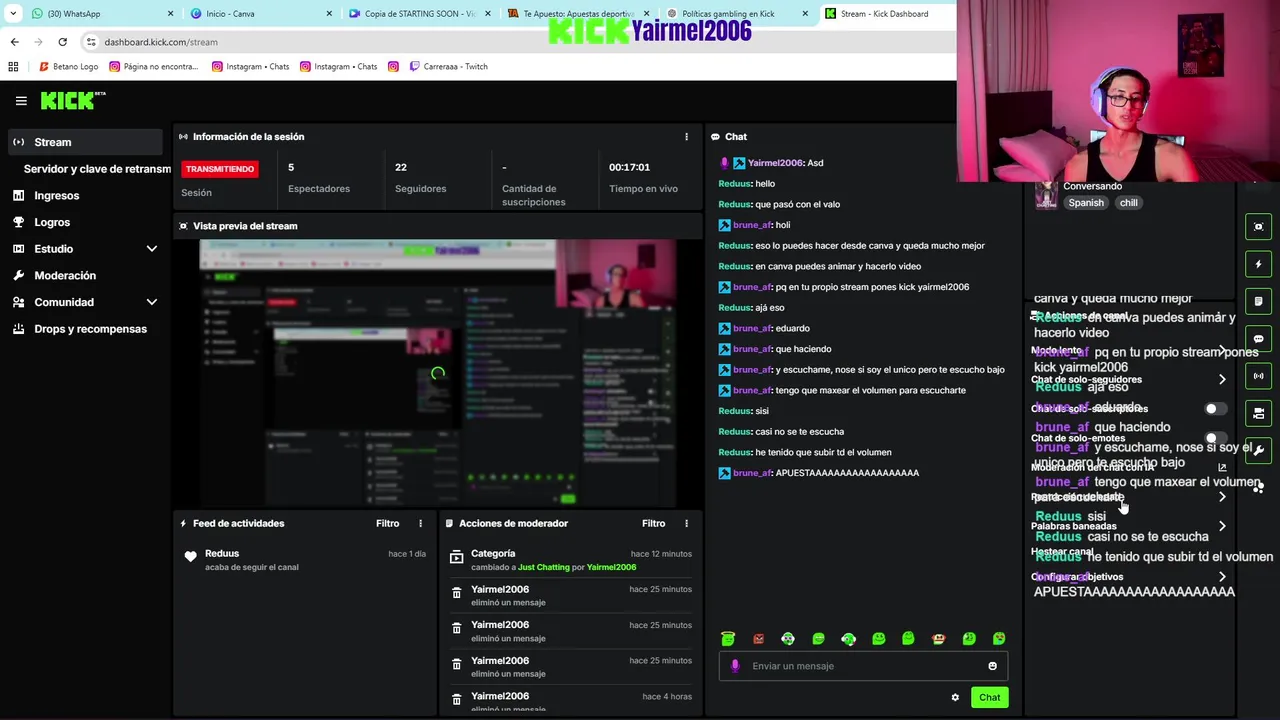
Task: Insert the last crying green emote
Action: 999,639
